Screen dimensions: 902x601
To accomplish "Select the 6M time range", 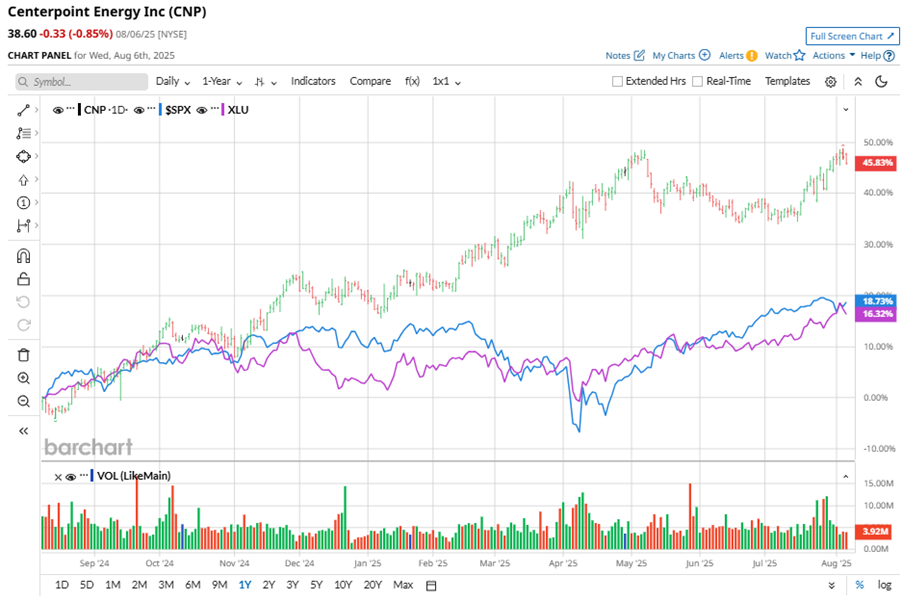I will (193, 585).
